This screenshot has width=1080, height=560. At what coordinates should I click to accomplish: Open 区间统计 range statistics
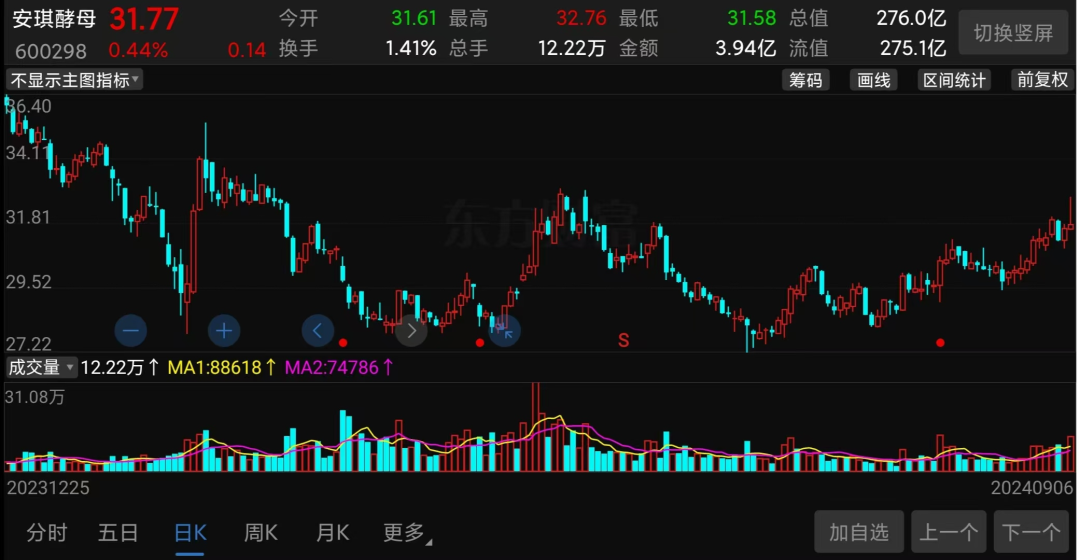tap(954, 80)
